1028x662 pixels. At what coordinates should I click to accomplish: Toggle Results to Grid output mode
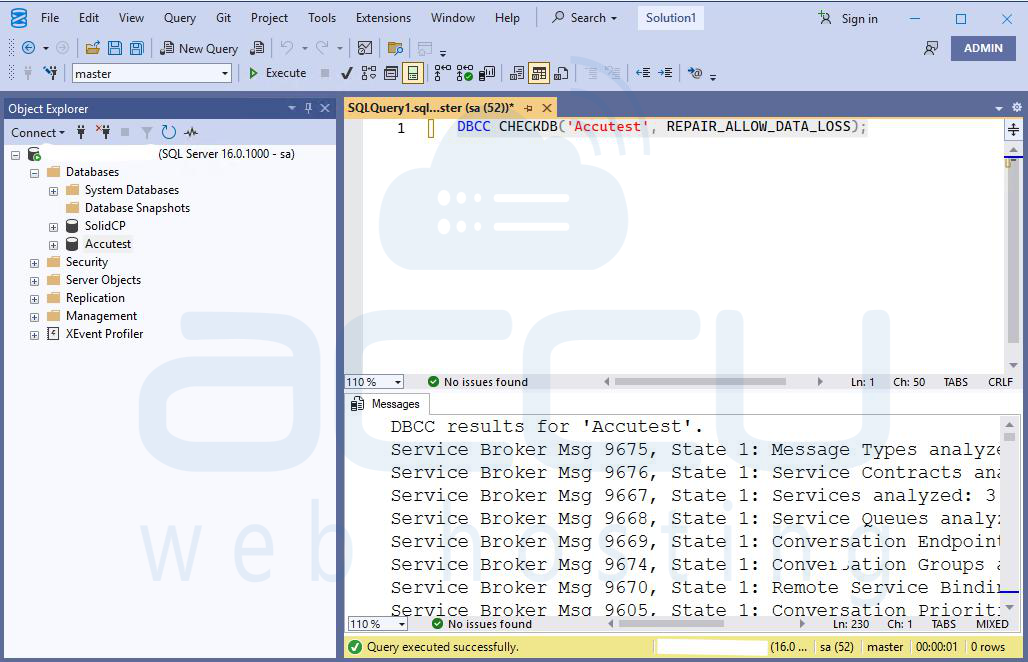(539, 73)
